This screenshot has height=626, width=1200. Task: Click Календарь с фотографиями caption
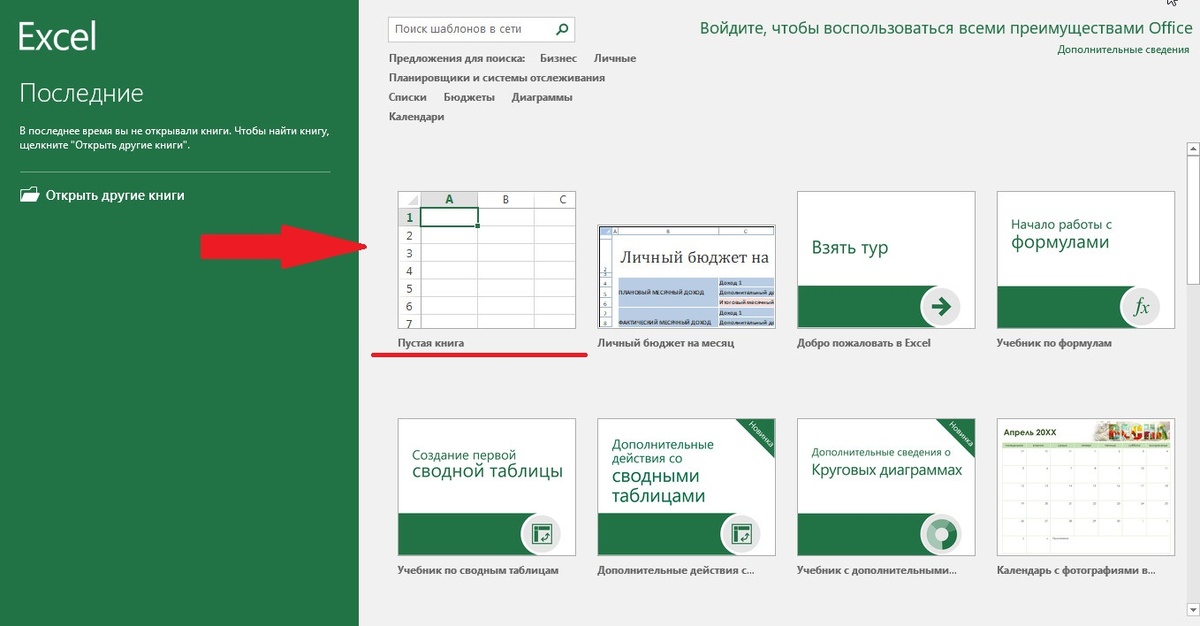[1077, 570]
